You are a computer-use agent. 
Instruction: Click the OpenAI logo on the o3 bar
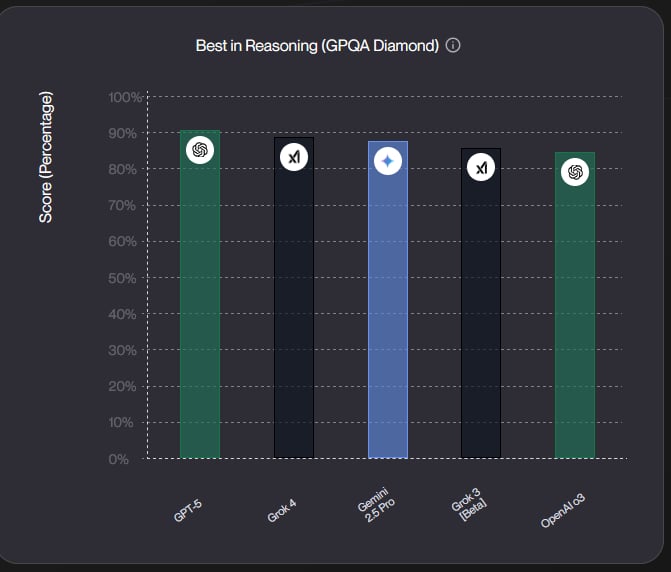pos(575,172)
